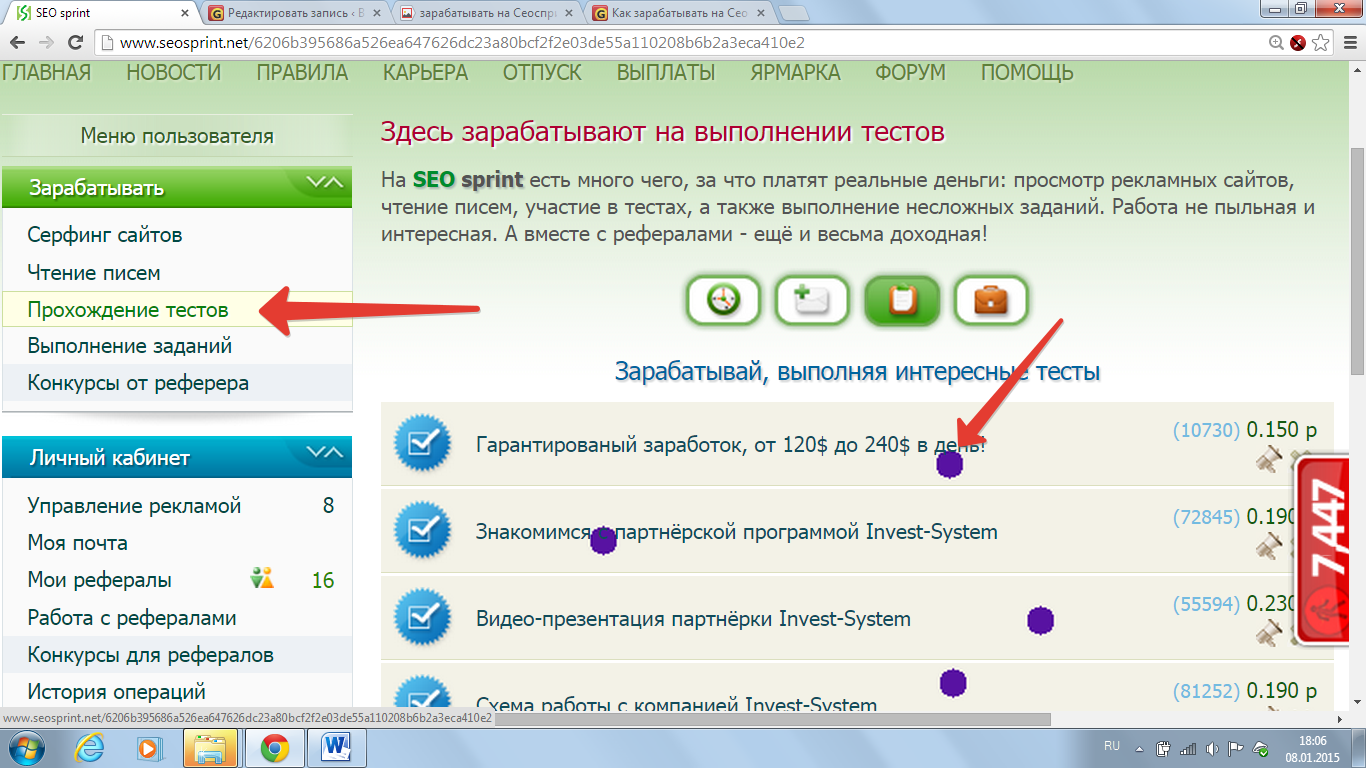
Task: Switch to the 'Редактировать запись' browser tab
Action: click(x=296, y=13)
